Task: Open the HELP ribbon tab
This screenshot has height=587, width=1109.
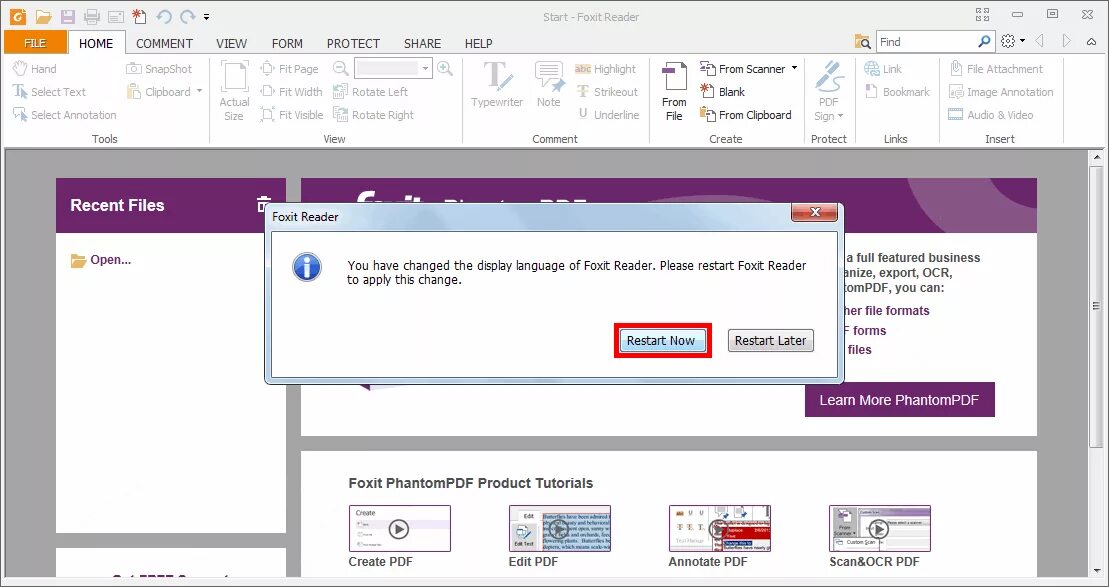Action: point(478,43)
